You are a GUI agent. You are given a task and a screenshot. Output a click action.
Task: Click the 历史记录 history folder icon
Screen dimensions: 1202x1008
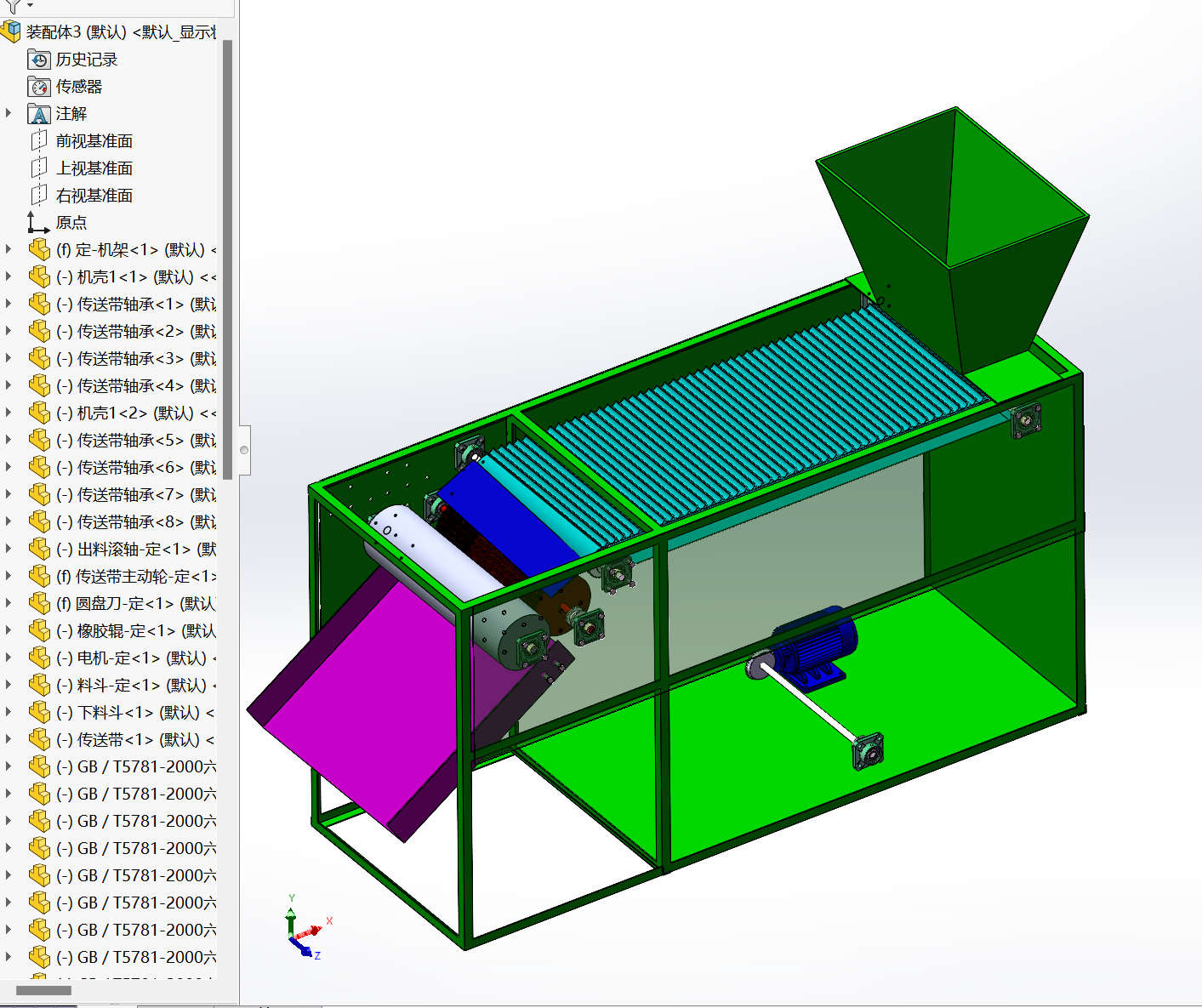39,60
